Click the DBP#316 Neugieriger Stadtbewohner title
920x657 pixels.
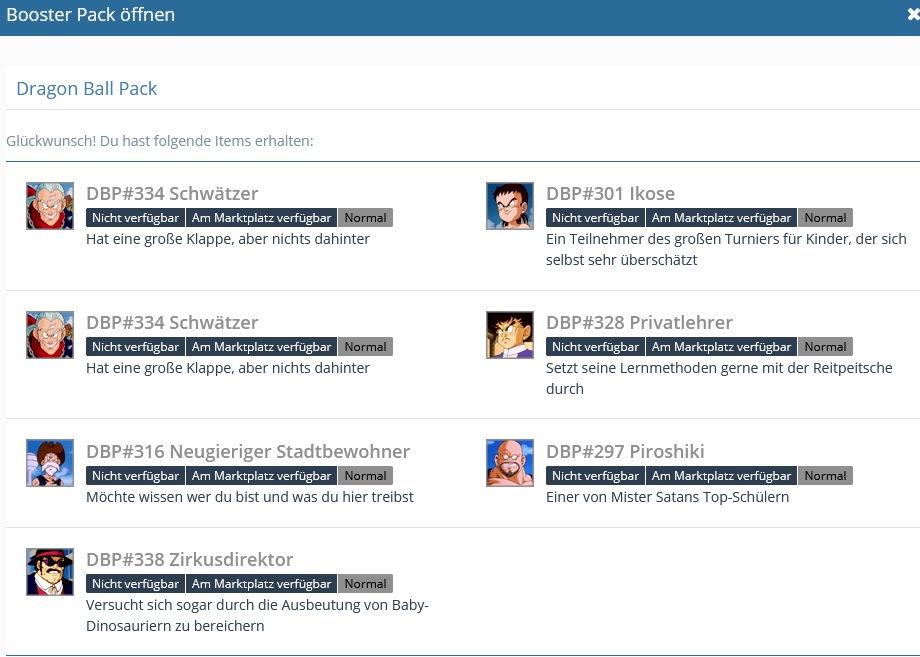pos(248,452)
